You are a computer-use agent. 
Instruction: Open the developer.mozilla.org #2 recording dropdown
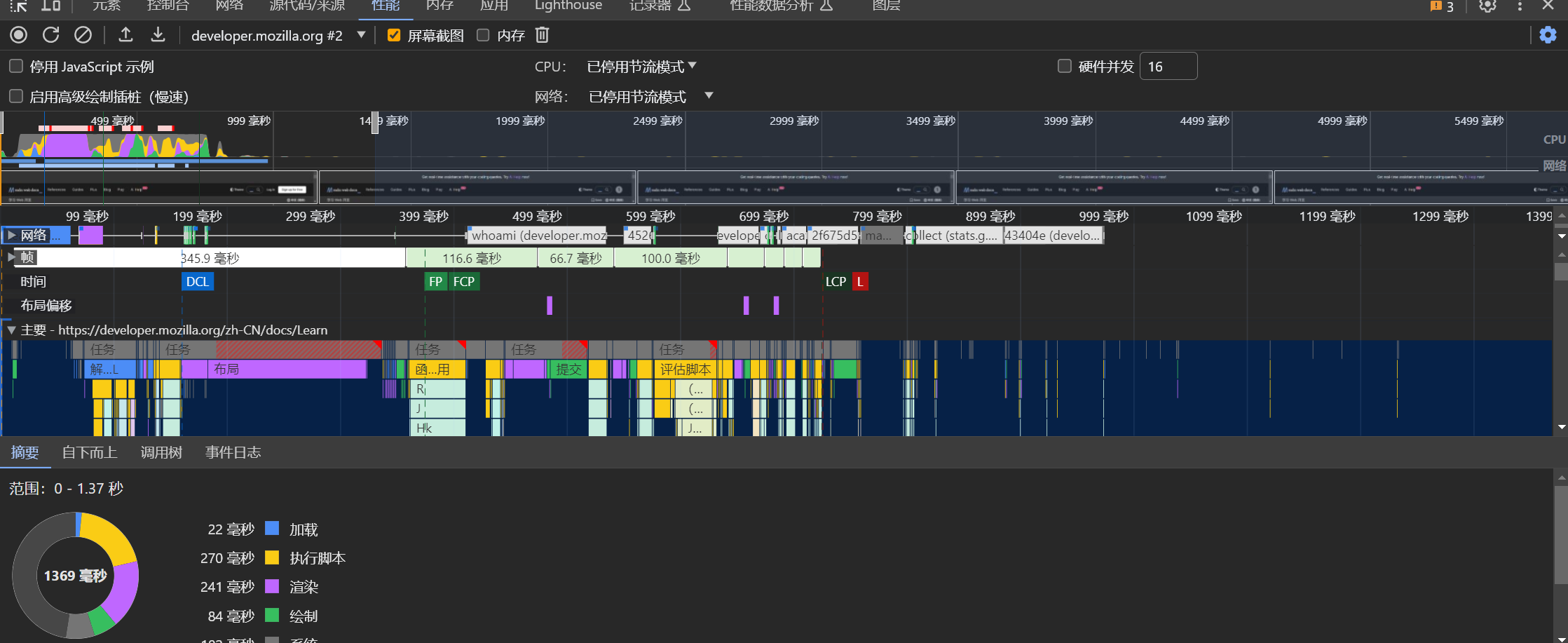[x=278, y=35]
